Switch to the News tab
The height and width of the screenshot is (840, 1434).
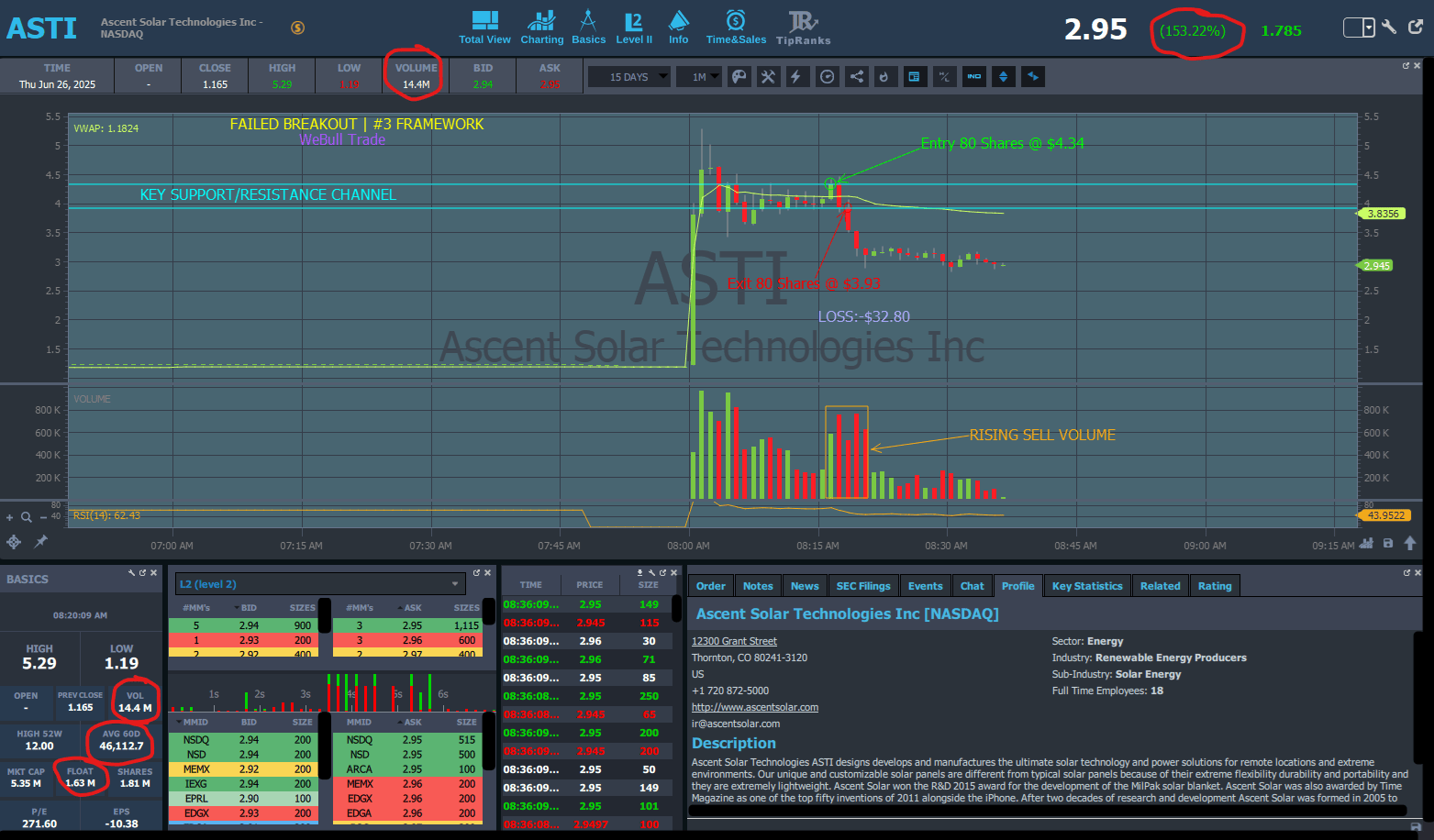[x=805, y=586]
